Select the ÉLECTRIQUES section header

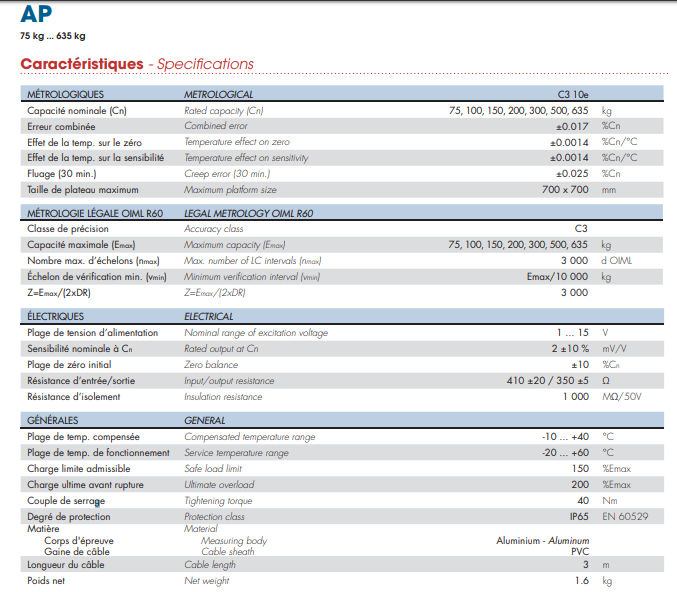pyautogui.click(x=59, y=316)
